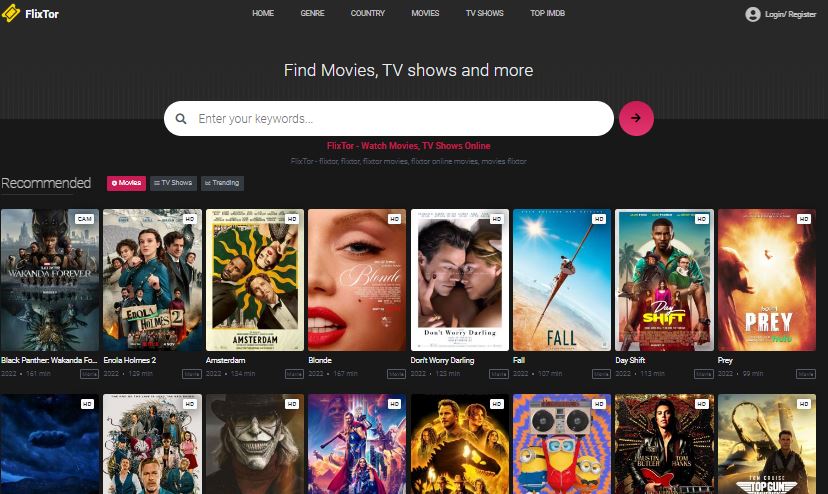The image size is (828, 494).
Task: Open Amsterdam title link
Action: click(x=225, y=360)
